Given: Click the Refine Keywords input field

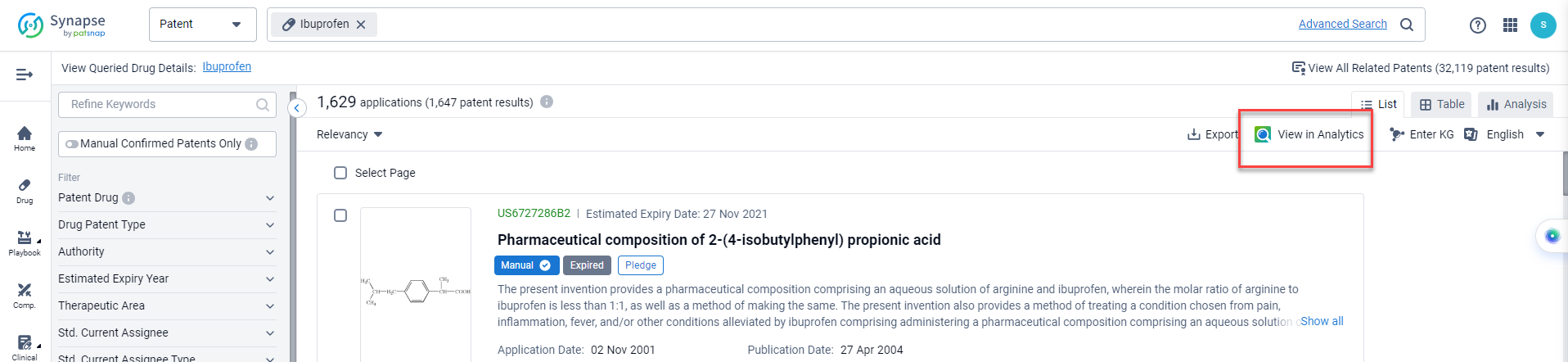Looking at the screenshot, I should coord(160,104).
